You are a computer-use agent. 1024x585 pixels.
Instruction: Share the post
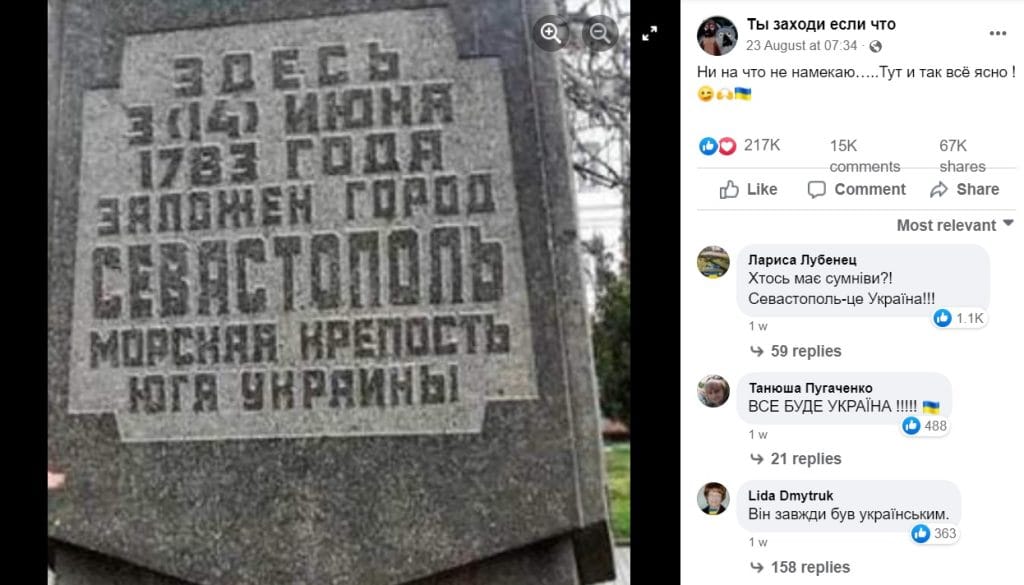point(965,189)
